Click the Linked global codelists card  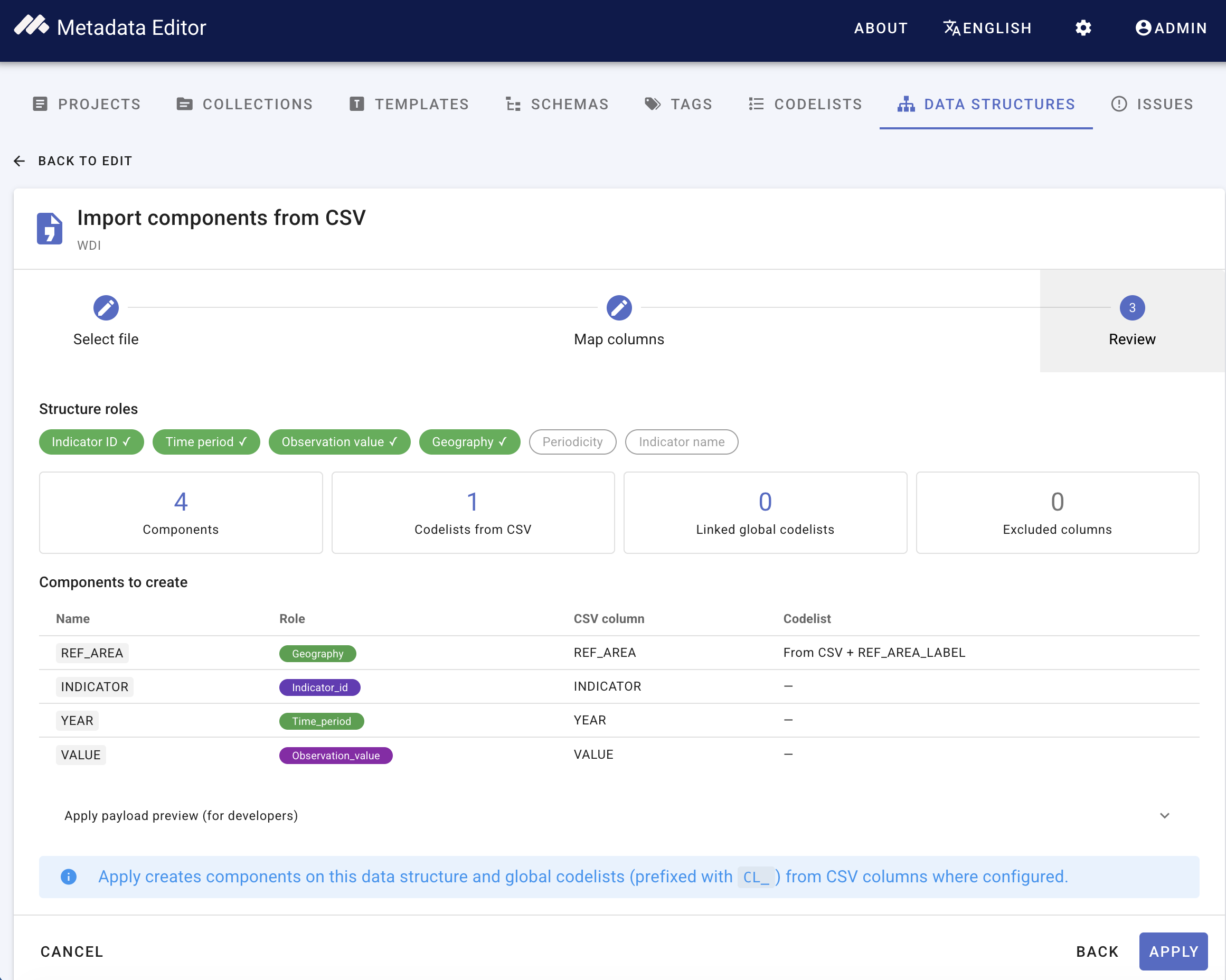[765, 513]
